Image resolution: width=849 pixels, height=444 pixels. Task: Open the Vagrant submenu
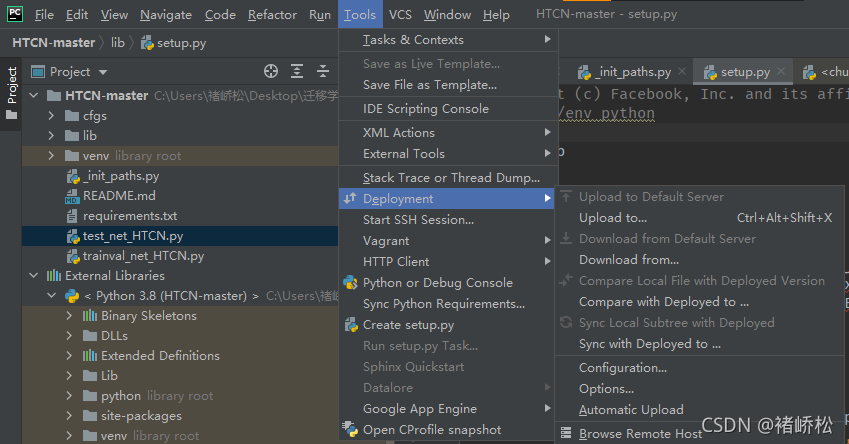coord(447,241)
